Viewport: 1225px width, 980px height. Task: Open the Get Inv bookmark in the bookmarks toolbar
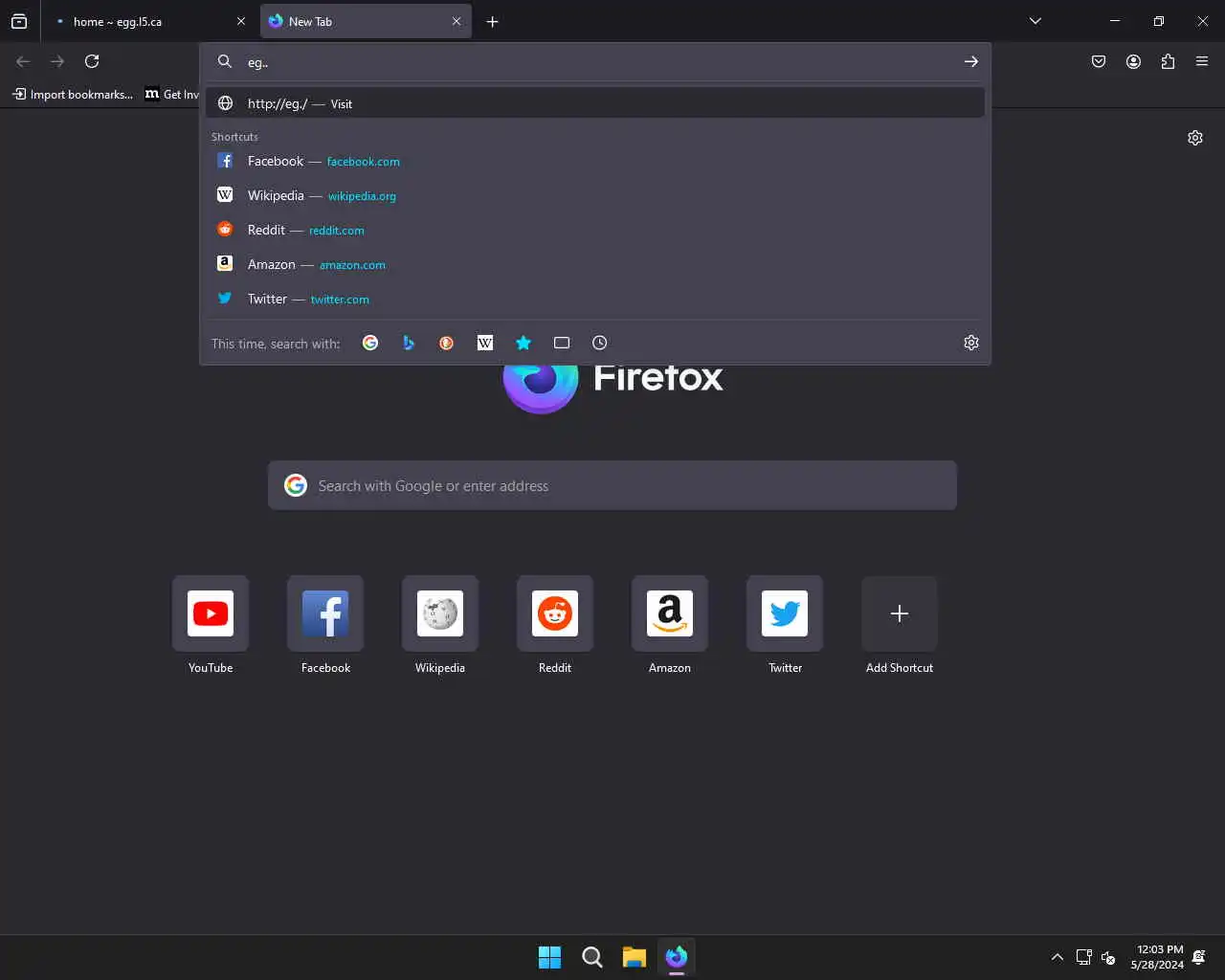point(171,94)
